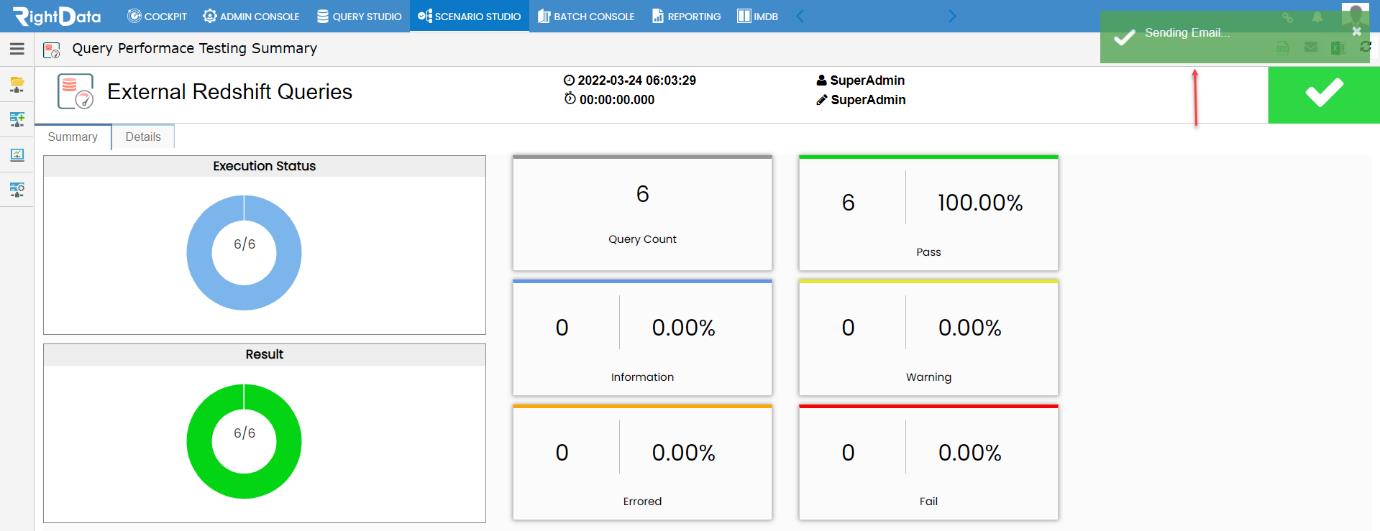Open the hamburger menu in the sidebar
Image resolution: width=1380 pixels, height=531 pixels.
click(x=17, y=48)
